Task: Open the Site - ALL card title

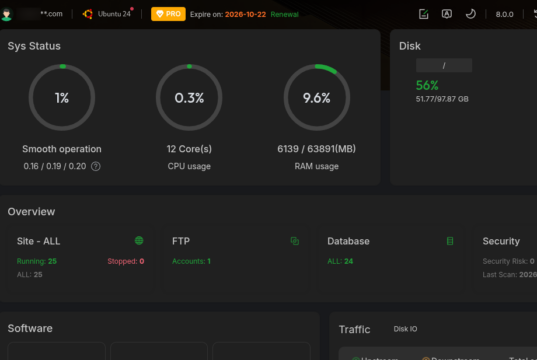Action: coord(38,241)
